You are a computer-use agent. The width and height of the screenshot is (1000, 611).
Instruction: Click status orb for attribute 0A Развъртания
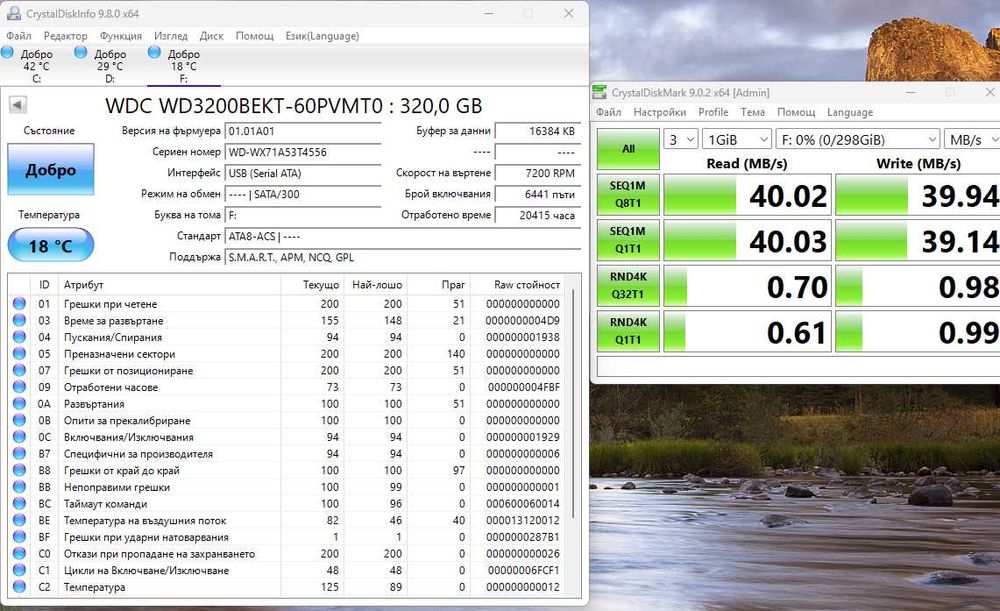[19, 404]
